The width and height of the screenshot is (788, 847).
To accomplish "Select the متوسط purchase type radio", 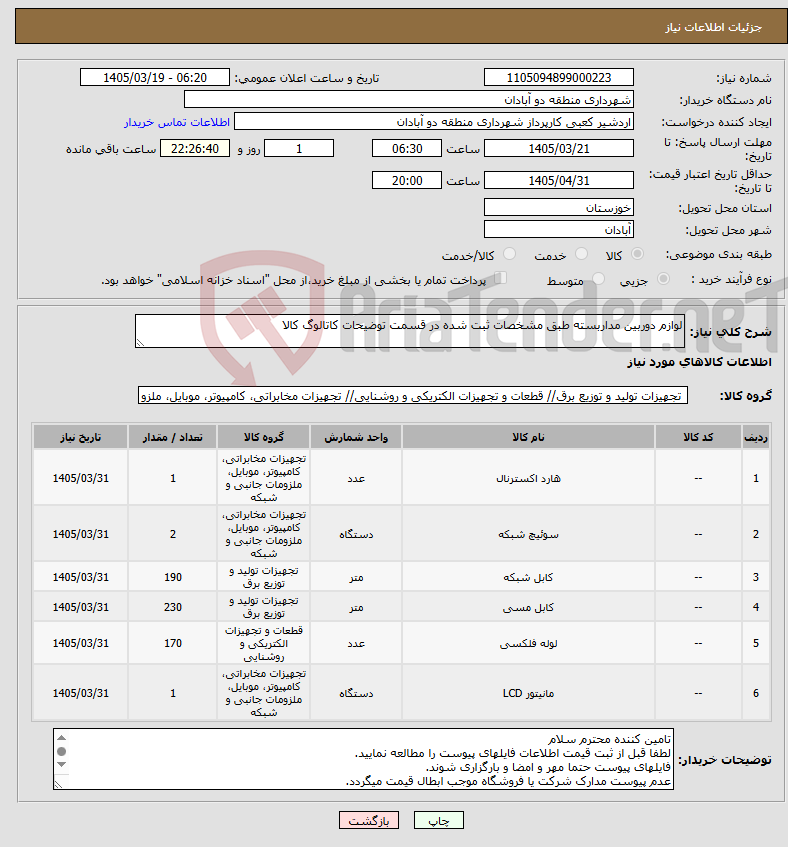I will [598, 279].
